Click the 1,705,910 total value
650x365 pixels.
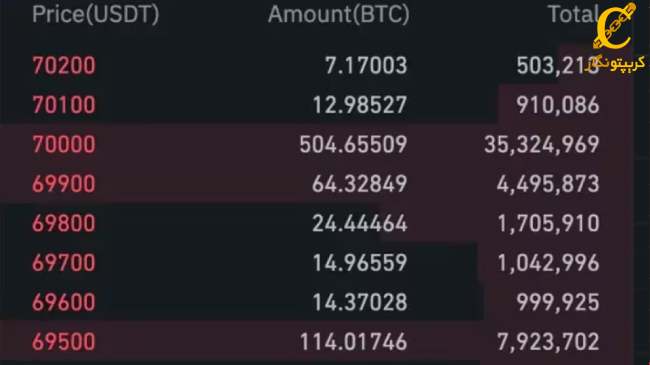pos(548,223)
